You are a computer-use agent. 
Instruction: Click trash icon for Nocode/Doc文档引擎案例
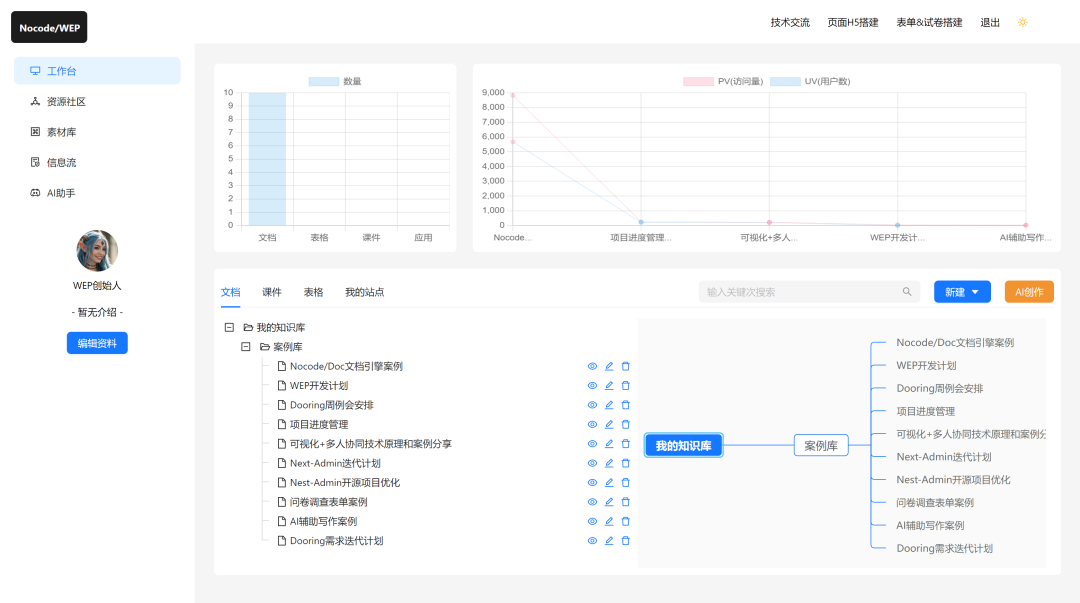[x=626, y=366]
